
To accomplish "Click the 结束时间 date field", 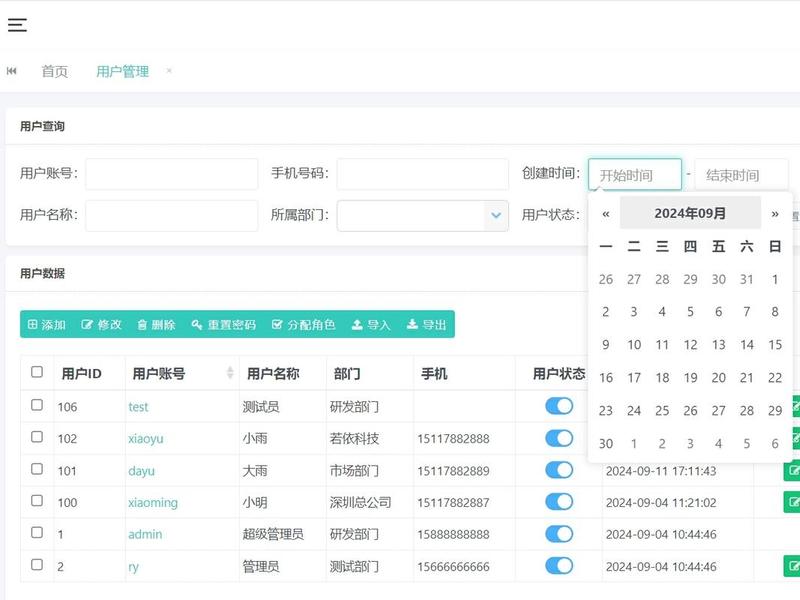I will 741,174.
